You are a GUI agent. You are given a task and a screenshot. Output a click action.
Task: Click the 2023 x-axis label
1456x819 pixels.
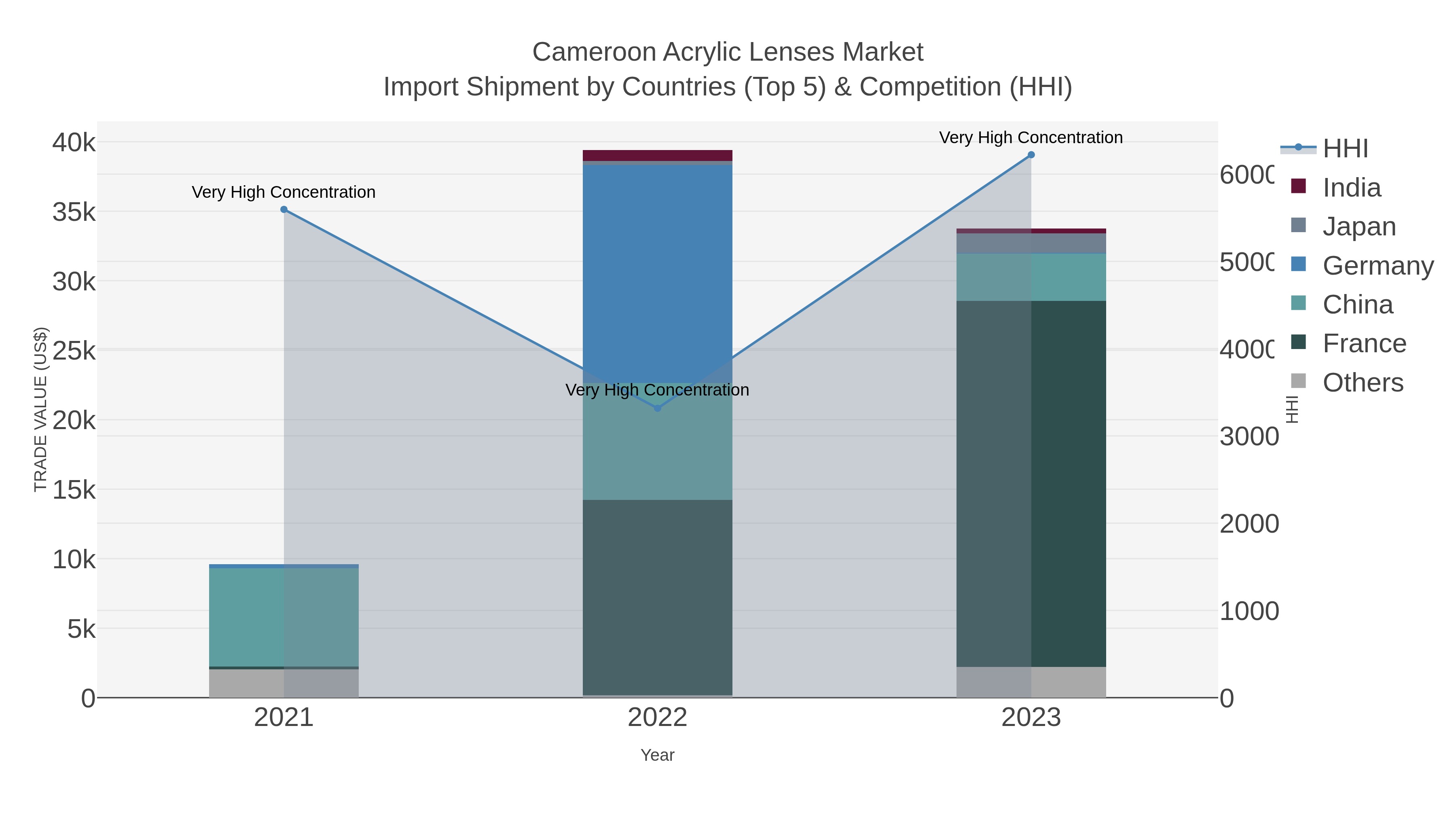tap(1031, 717)
